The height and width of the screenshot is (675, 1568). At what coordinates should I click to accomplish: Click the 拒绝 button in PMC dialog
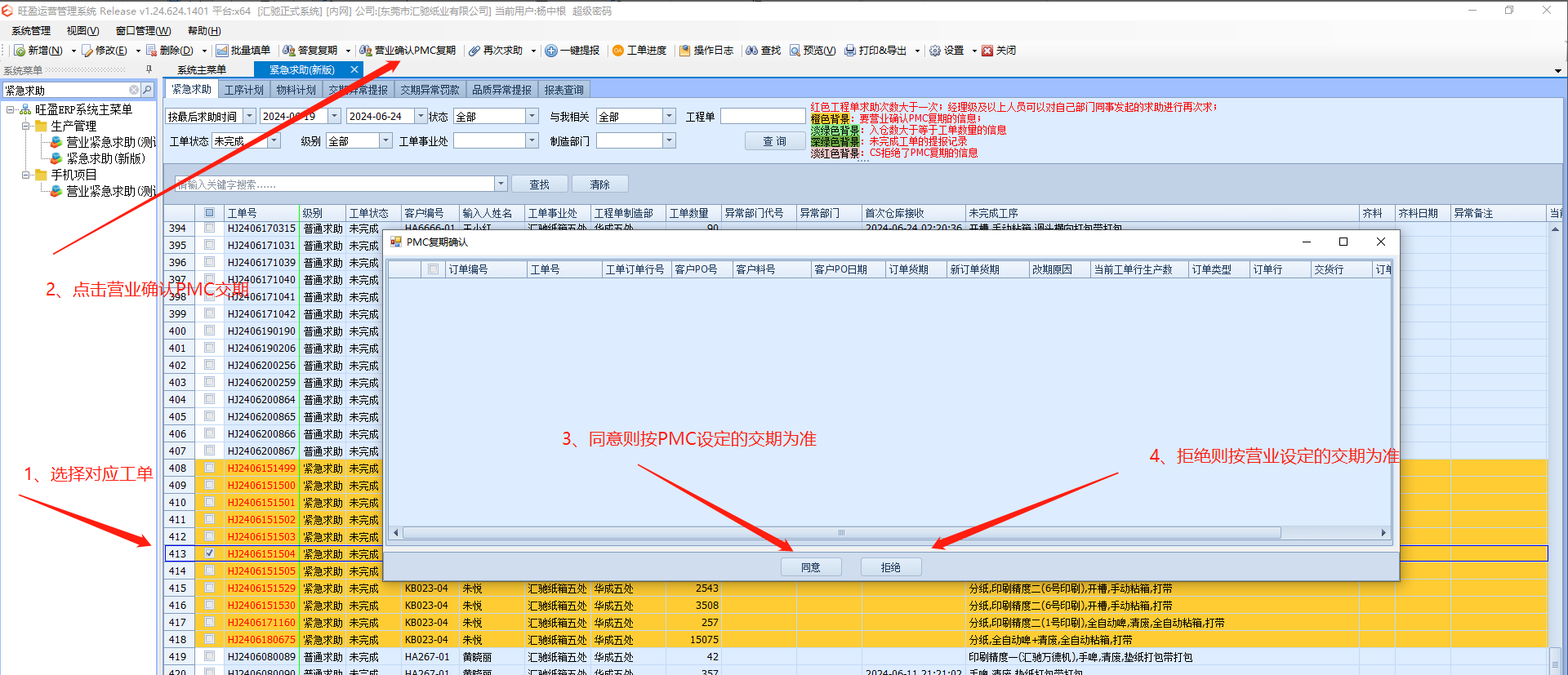[x=891, y=567]
